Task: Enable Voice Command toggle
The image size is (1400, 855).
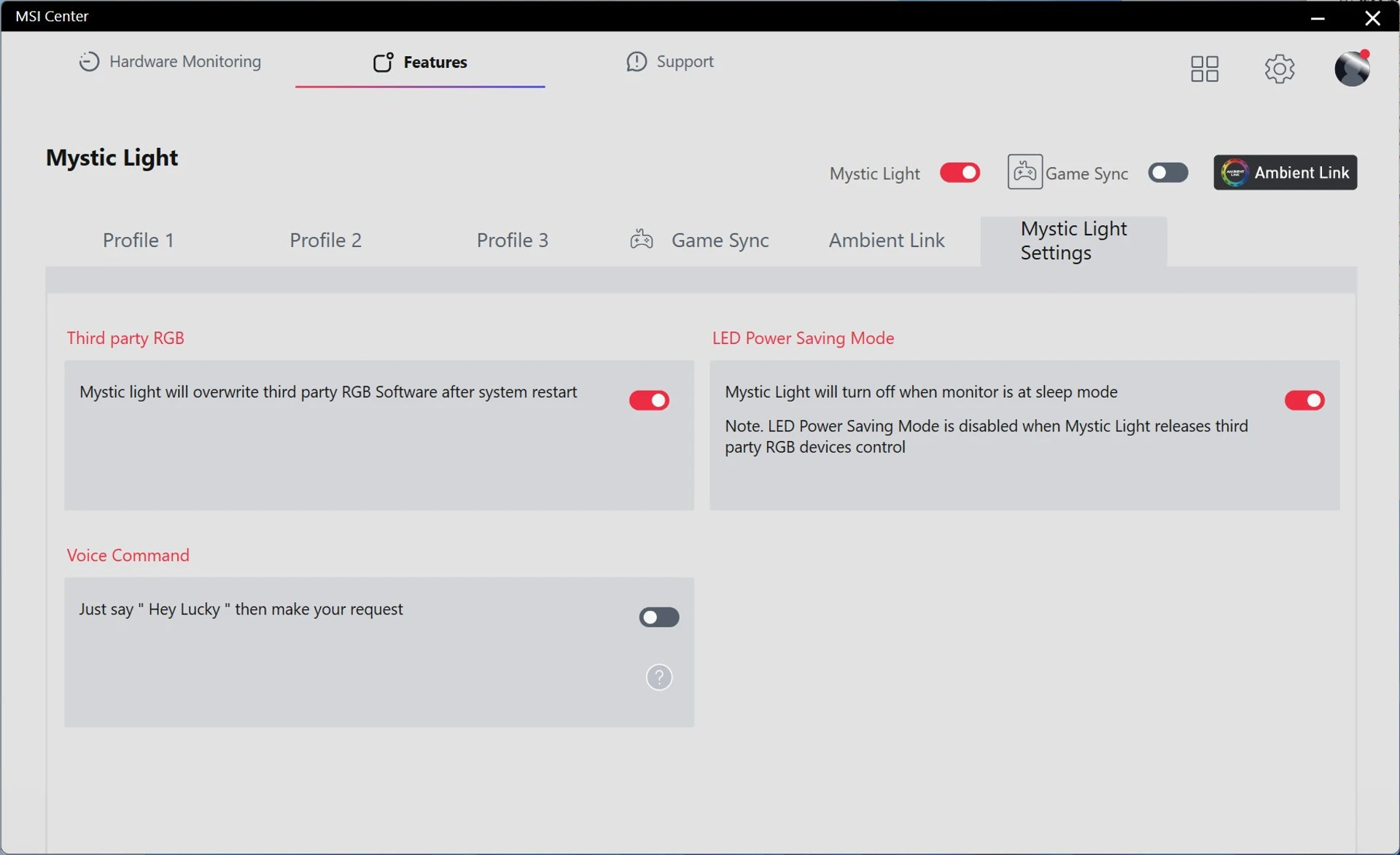Action: 659,617
